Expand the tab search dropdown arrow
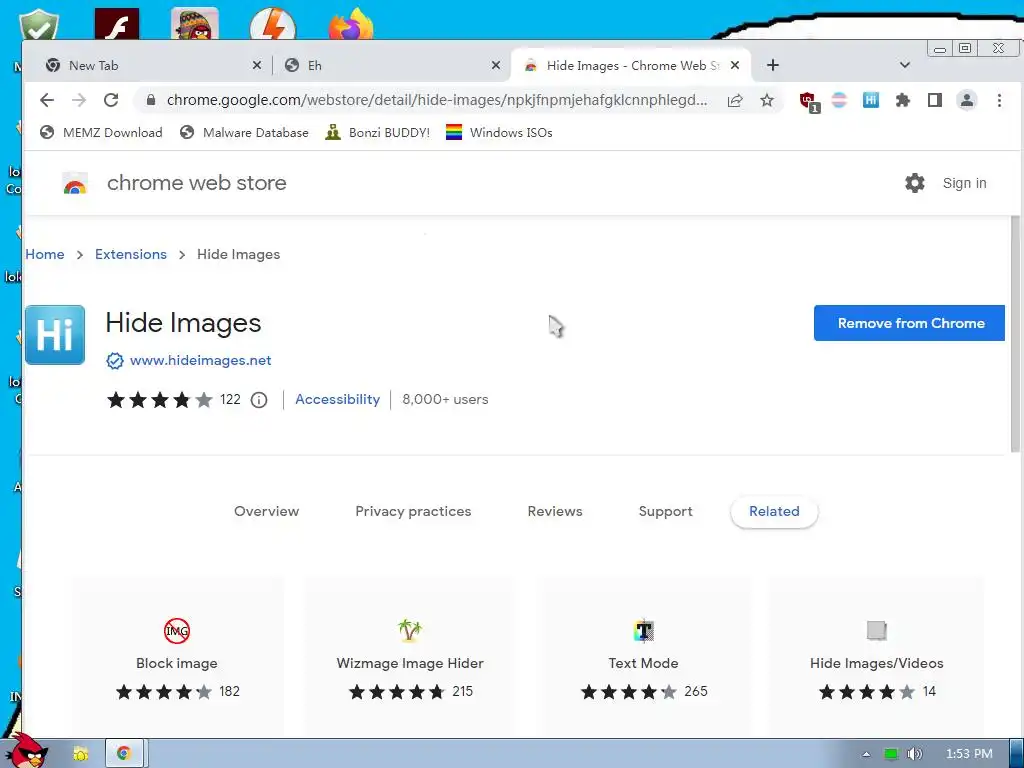The image size is (1024, 768). (x=904, y=65)
